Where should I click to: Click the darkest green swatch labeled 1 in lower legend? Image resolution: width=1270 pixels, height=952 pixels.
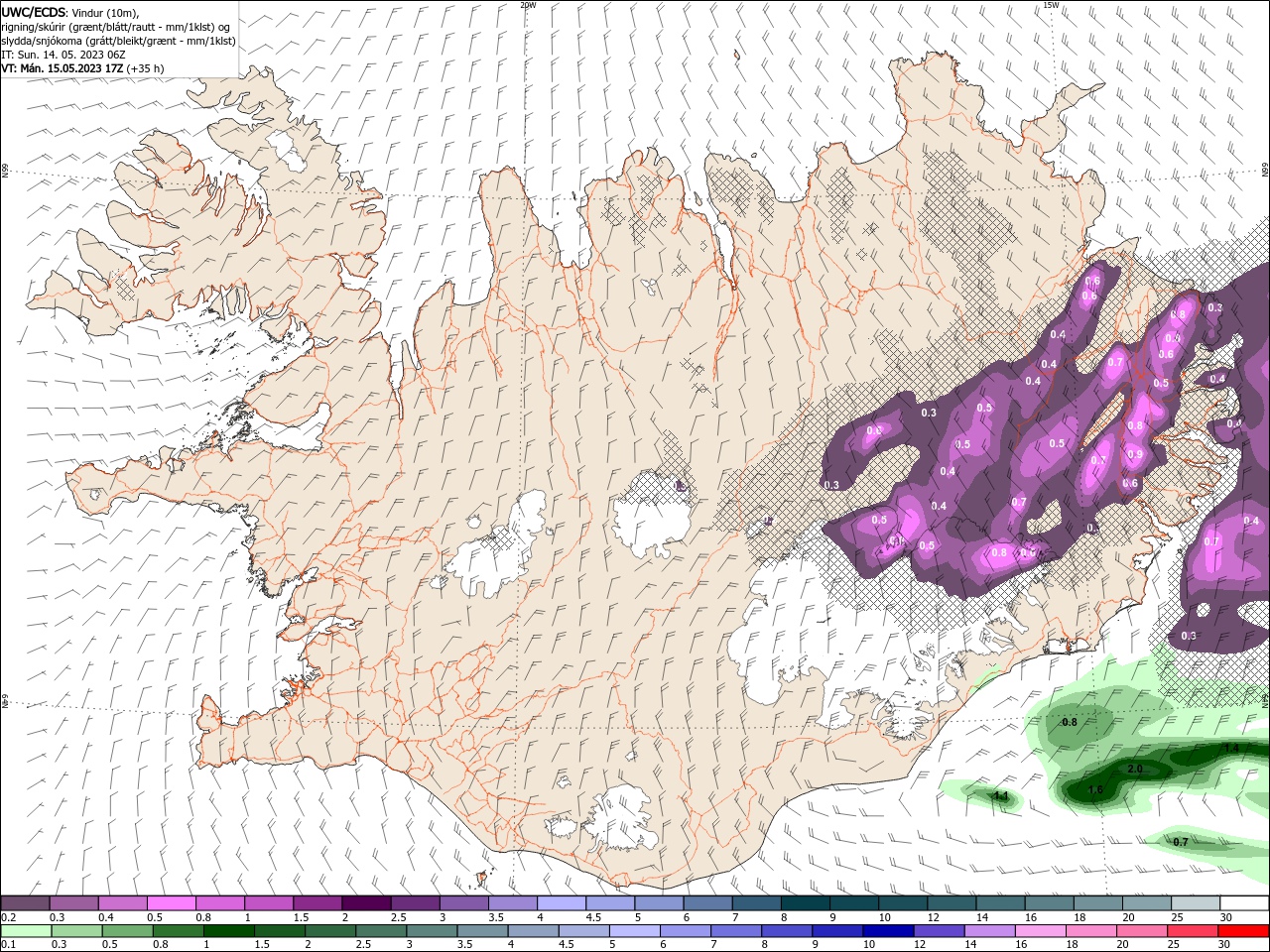[229, 931]
